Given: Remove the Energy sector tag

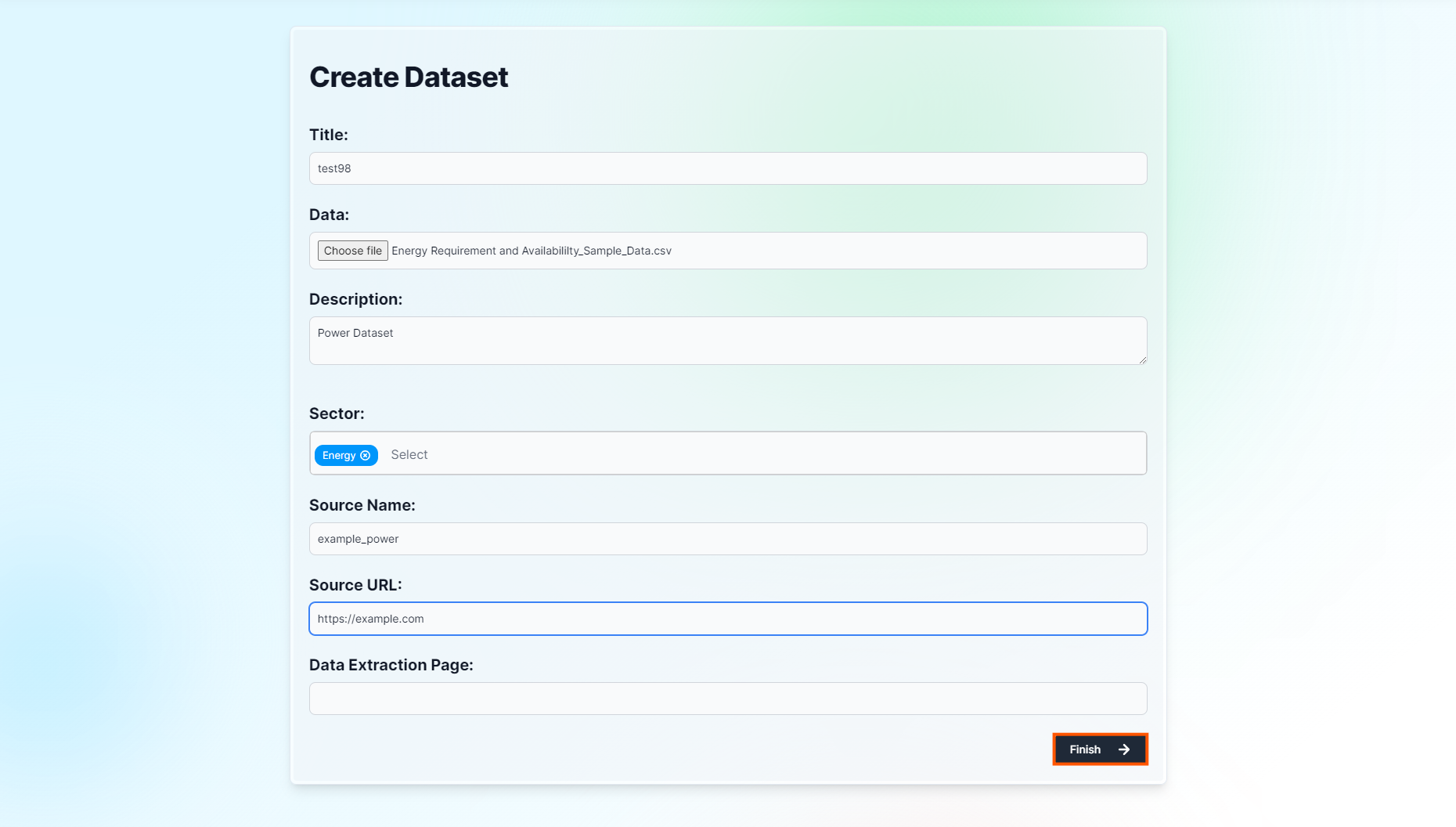Looking at the screenshot, I should [365, 456].
